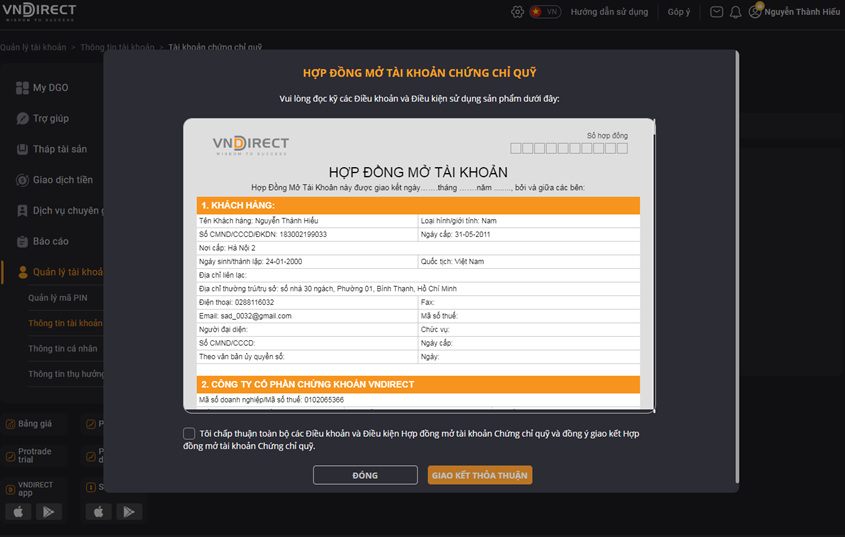This screenshot has width=845, height=537.
Task: Download VNDIRECT app from Apple store
Action: 18,512
